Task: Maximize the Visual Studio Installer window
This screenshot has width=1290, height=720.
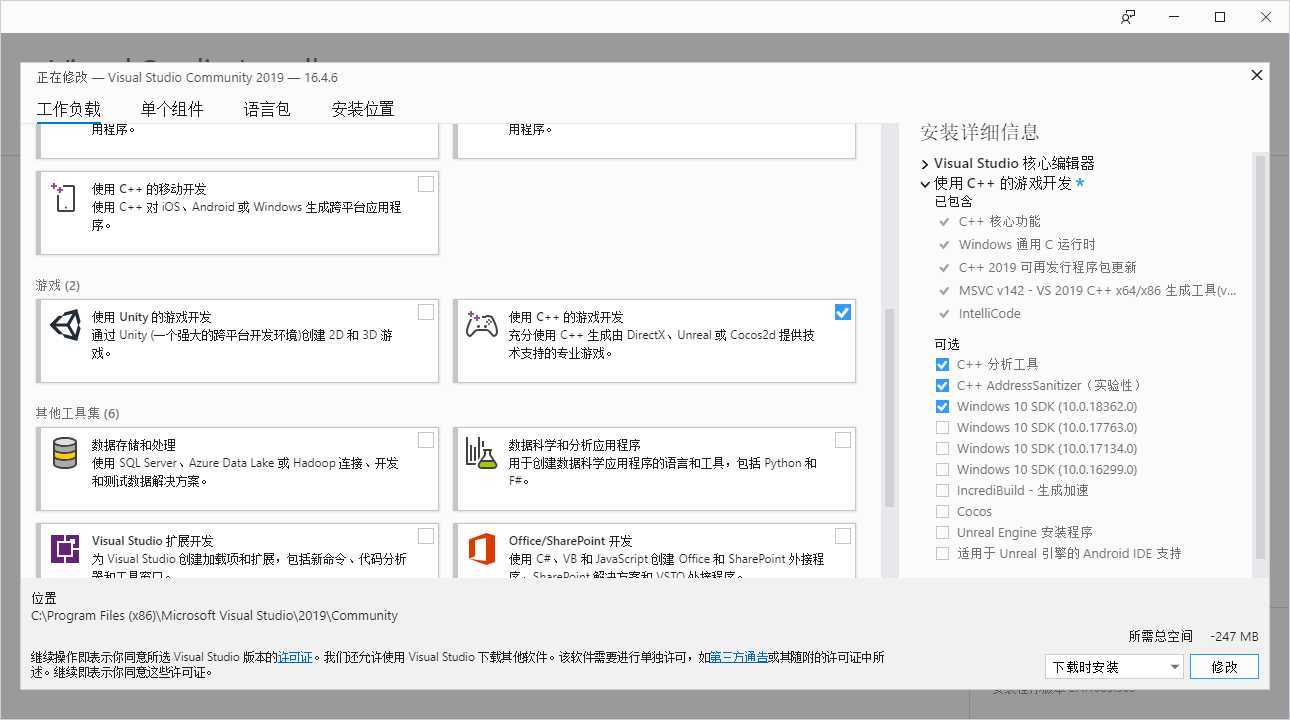Action: (x=1220, y=17)
